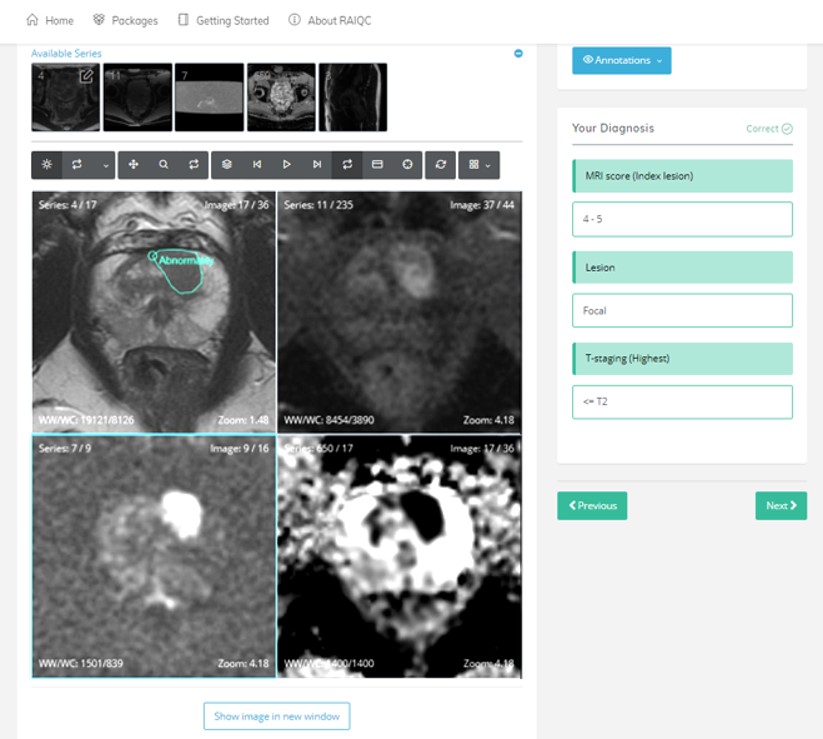Viewport: 823px width, 739px height.
Task: Select the Series 7 diffusion viewport
Action: click(154, 556)
